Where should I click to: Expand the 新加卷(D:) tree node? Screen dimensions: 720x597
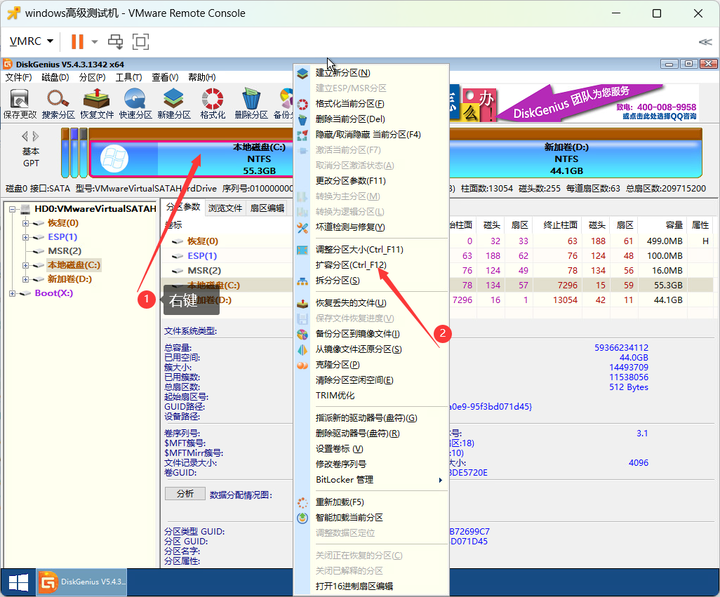point(26,279)
